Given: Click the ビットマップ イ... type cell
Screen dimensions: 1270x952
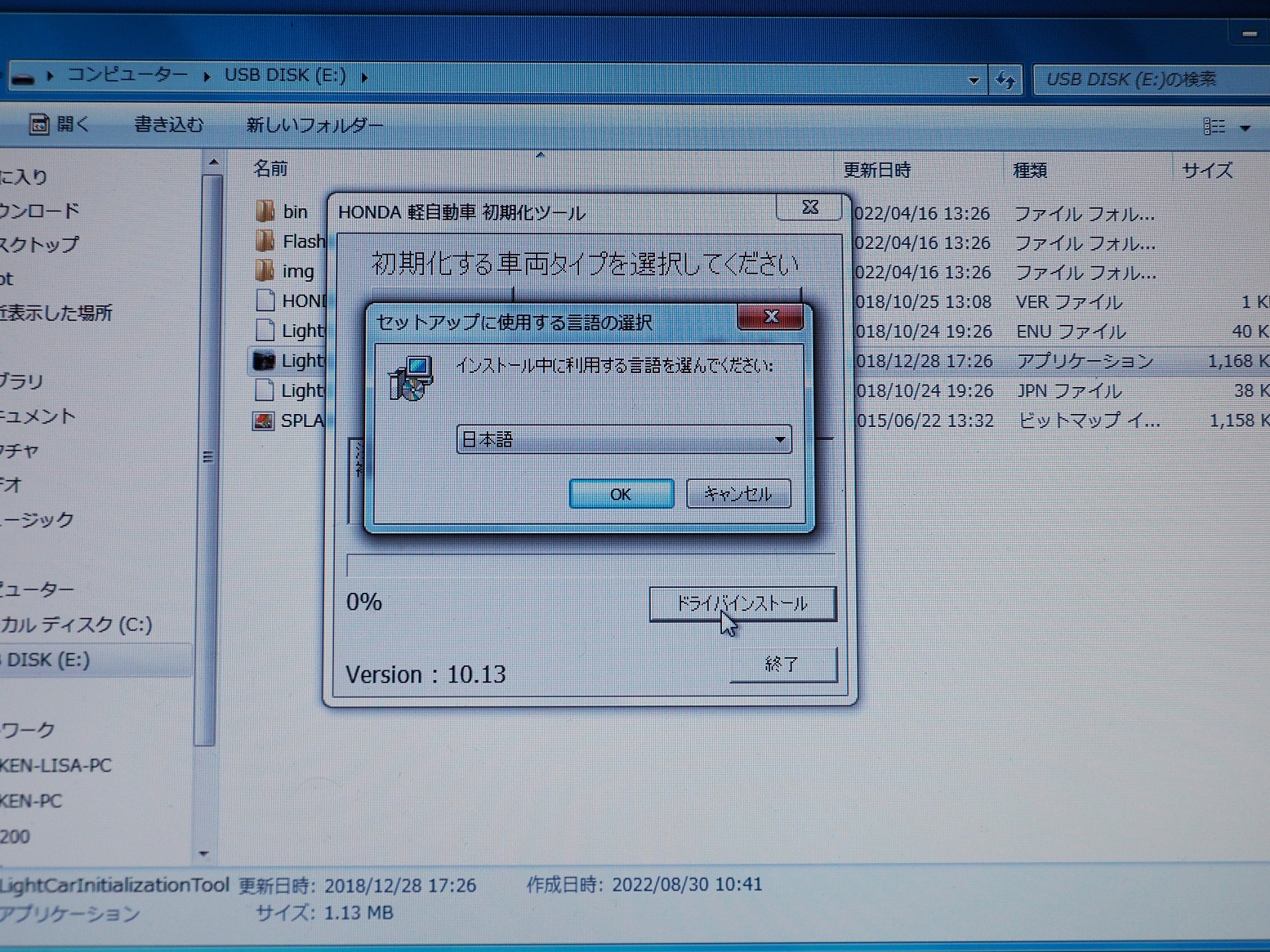Looking at the screenshot, I should click(x=1089, y=420).
